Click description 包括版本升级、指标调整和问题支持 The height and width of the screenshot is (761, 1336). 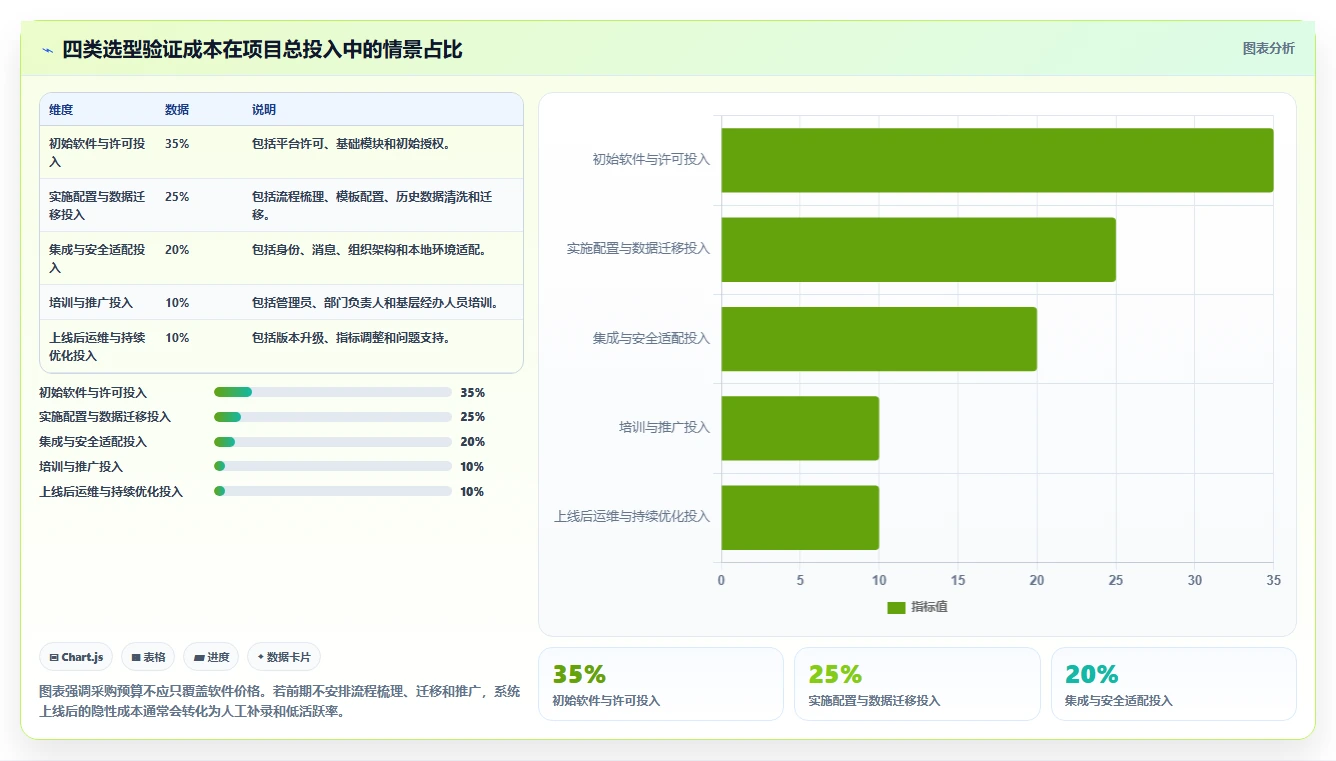[351, 337]
